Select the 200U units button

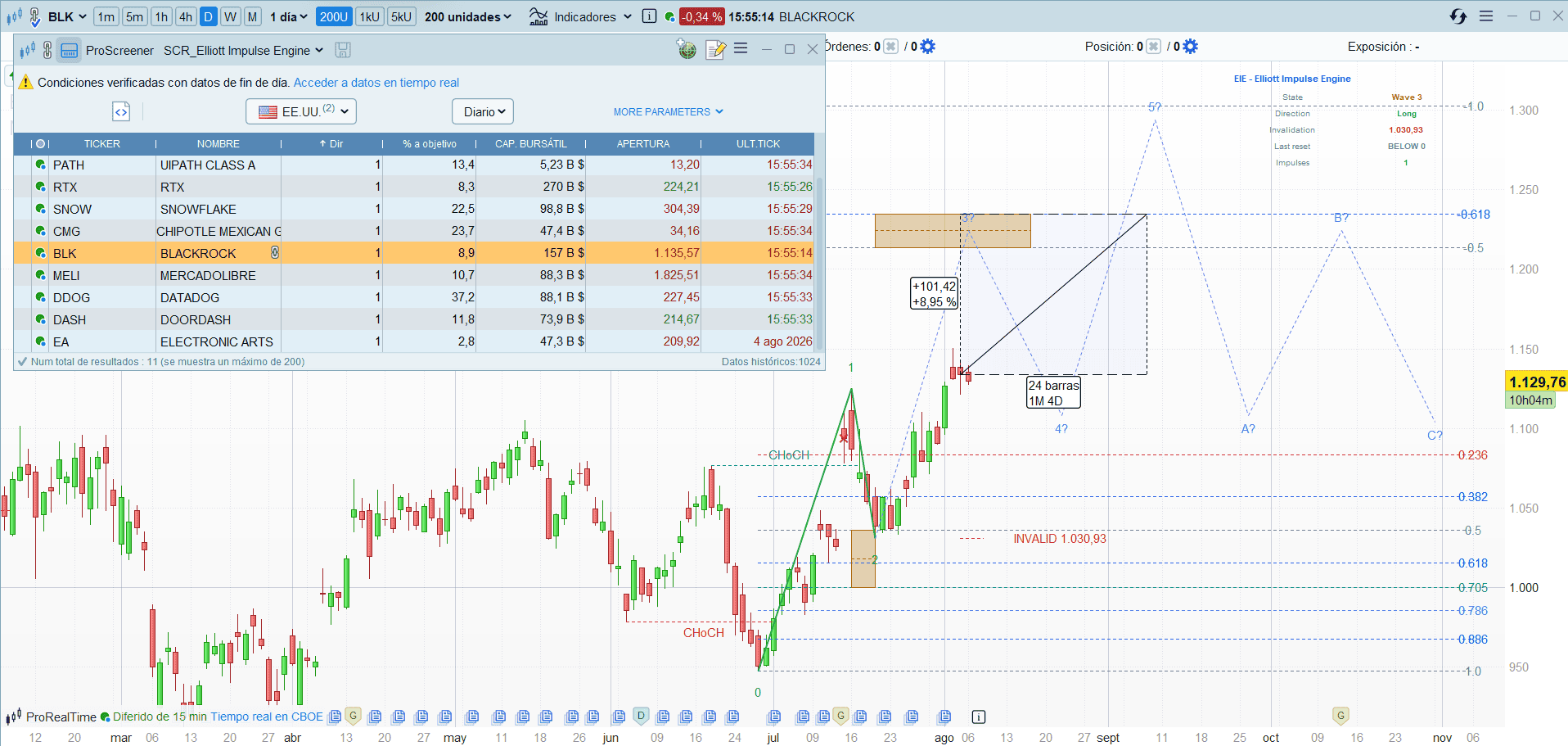tap(333, 16)
